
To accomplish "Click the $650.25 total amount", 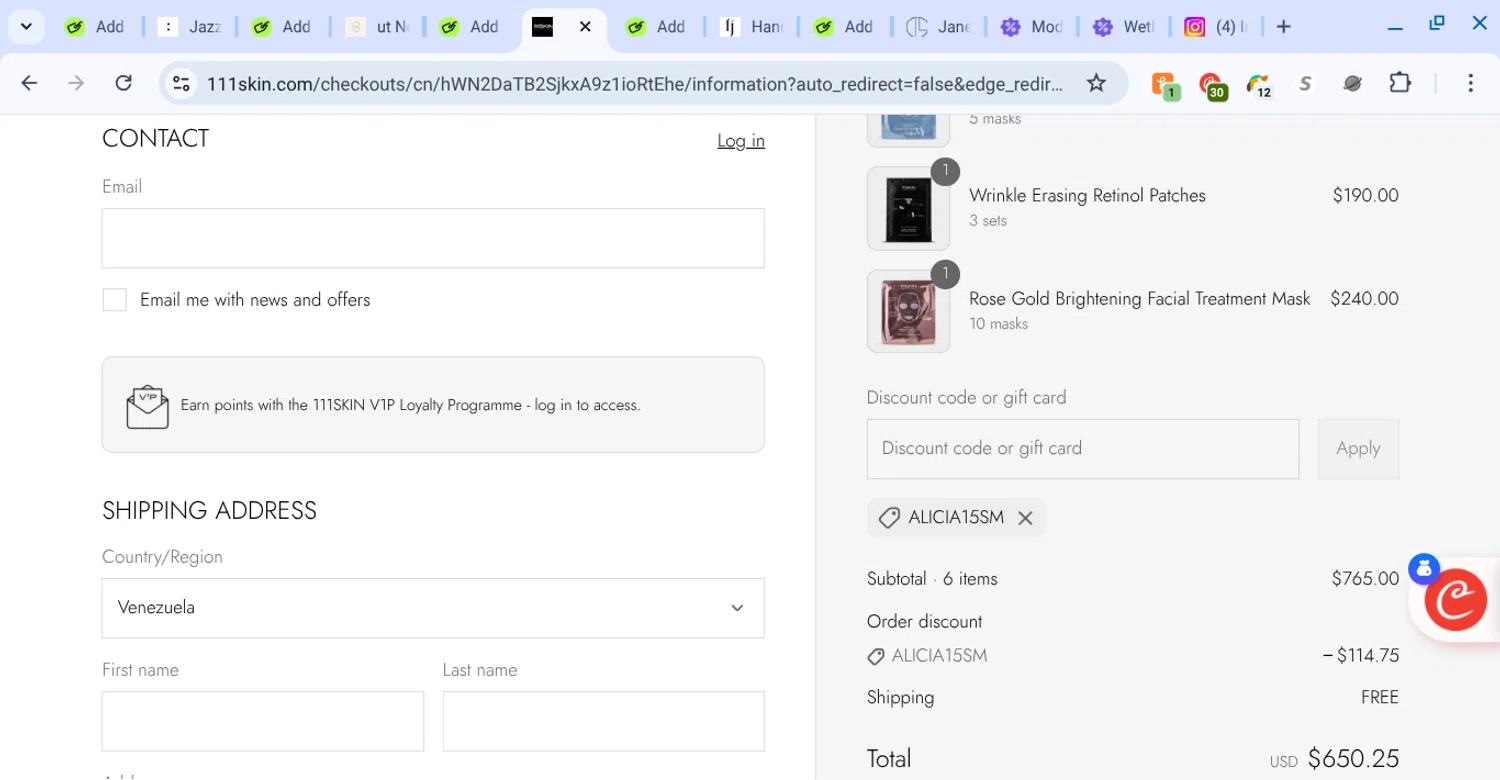I will pyautogui.click(x=1353, y=759).
